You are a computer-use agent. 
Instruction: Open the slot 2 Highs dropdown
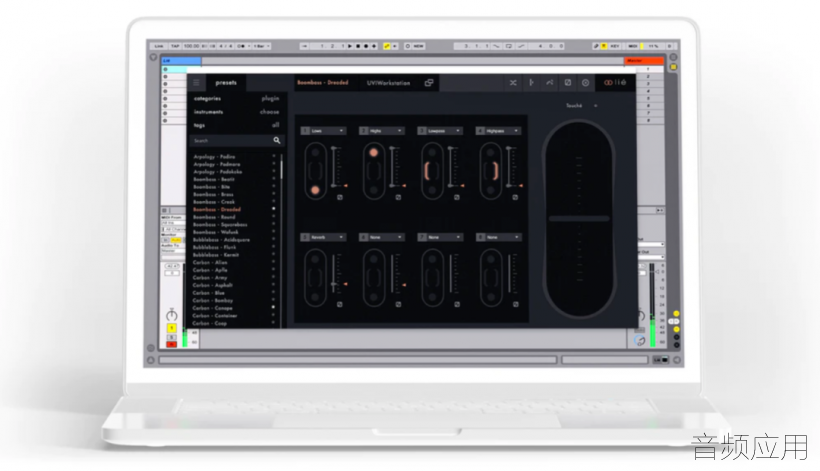tap(382, 131)
